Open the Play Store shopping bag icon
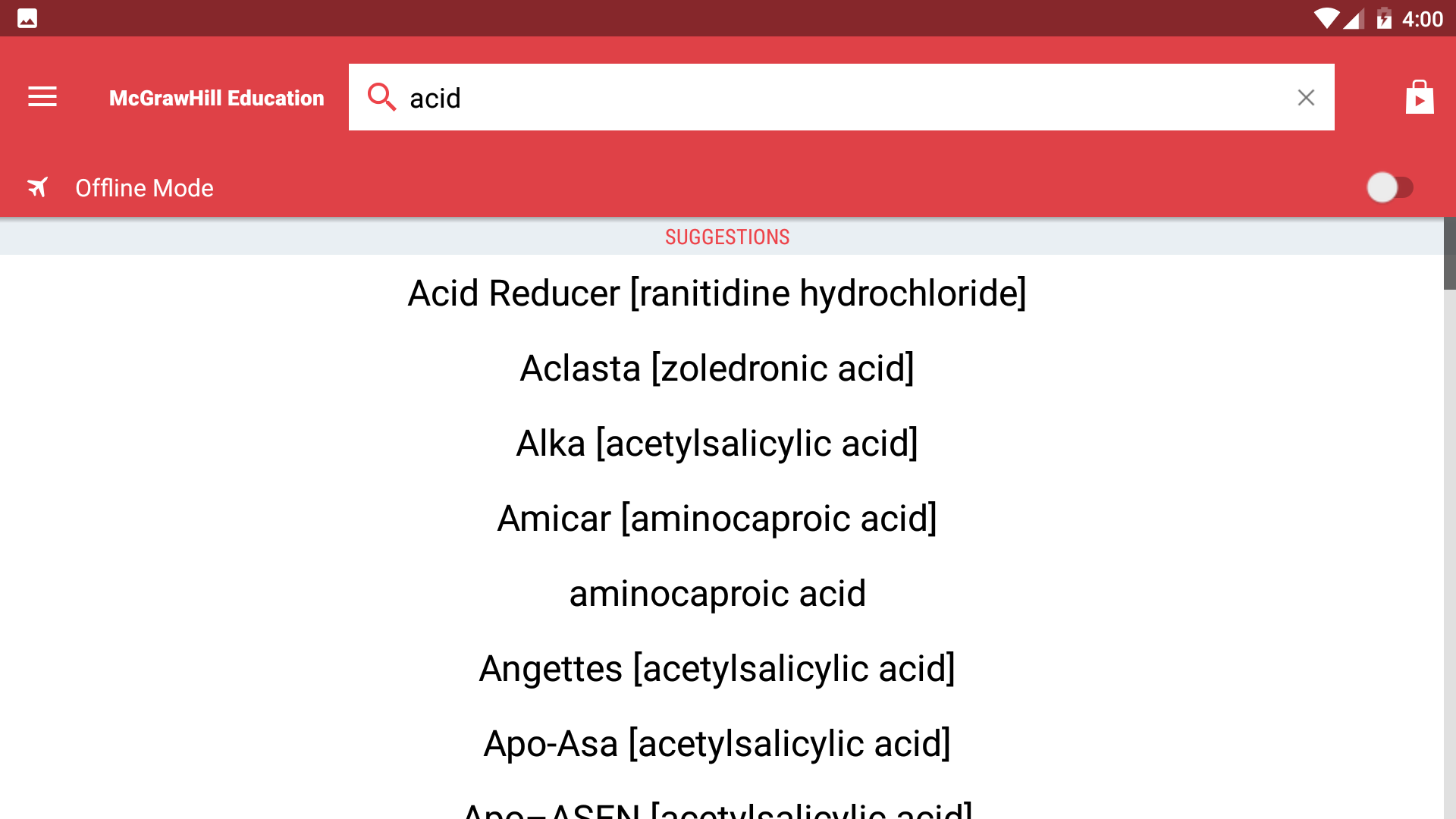Image resolution: width=1456 pixels, height=819 pixels. click(x=1420, y=97)
